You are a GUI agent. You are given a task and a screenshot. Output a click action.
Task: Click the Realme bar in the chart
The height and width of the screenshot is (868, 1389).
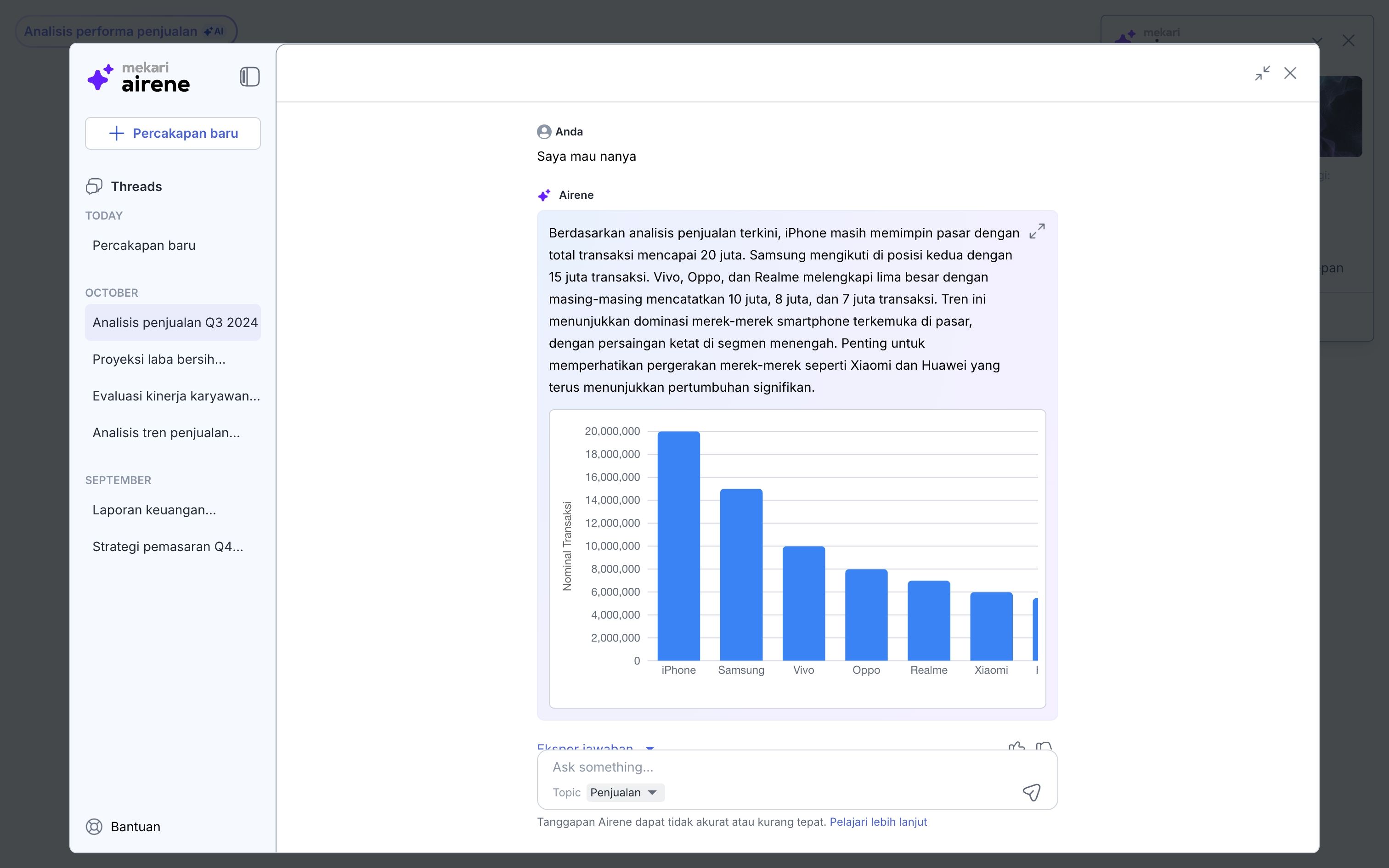coord(929,620)
